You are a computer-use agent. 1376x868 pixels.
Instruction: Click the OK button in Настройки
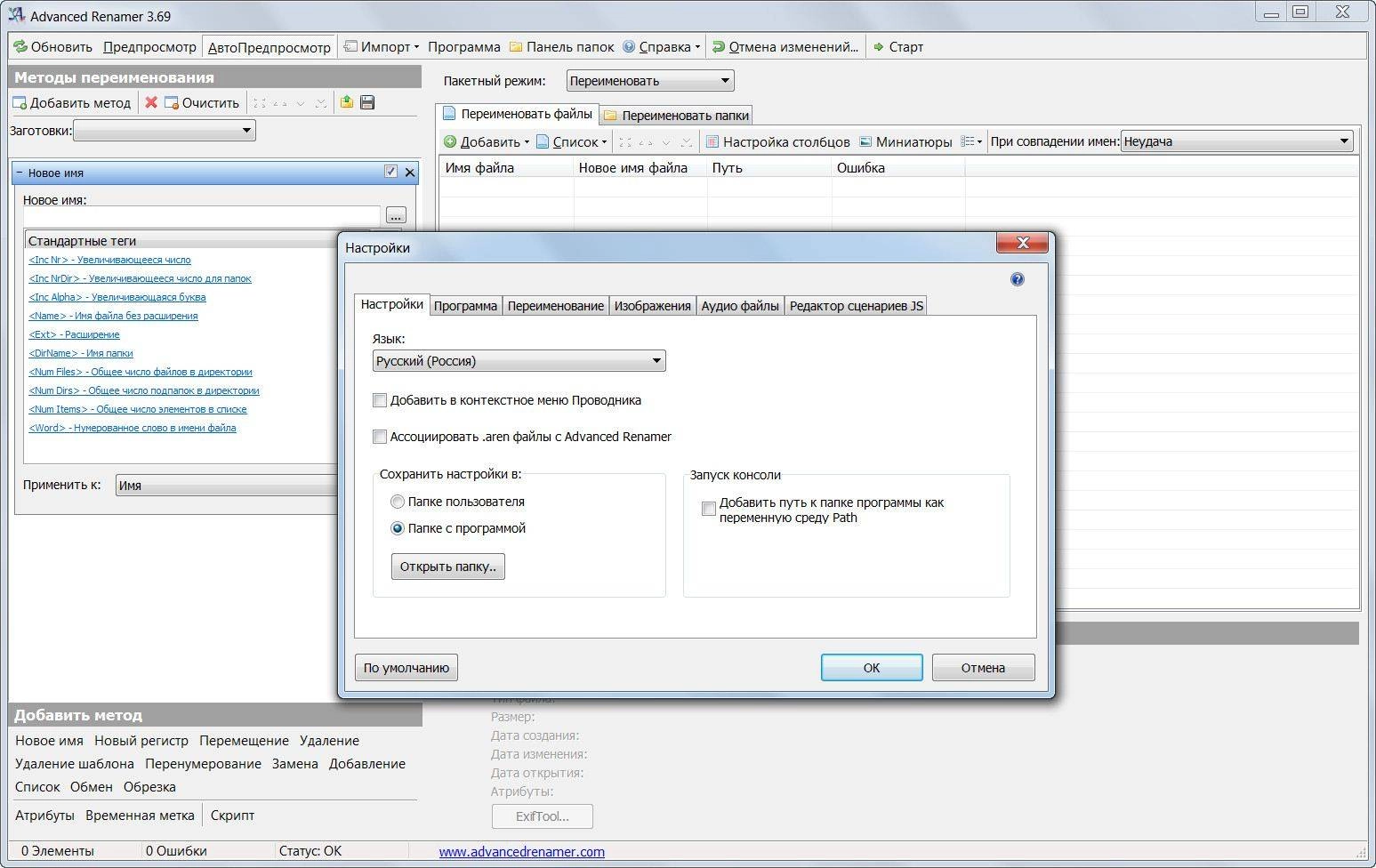tap(872, 668)
